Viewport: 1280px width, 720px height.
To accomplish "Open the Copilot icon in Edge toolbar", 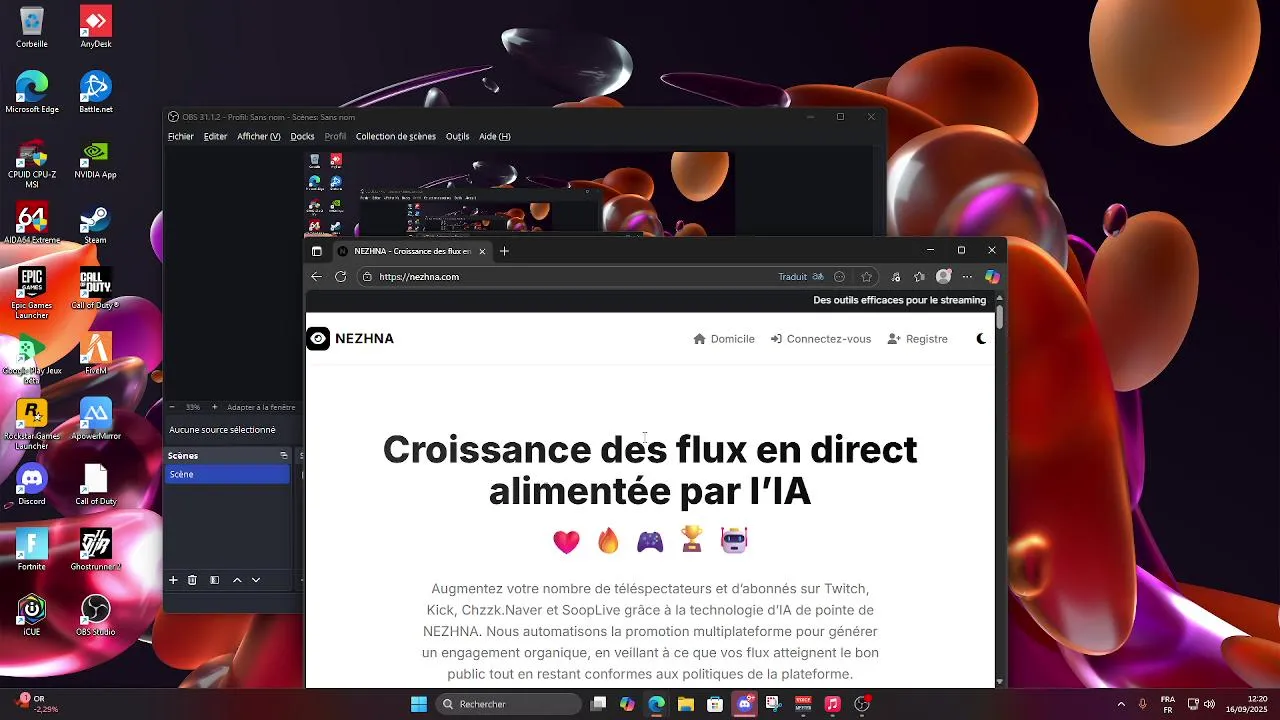I will click(x=992, y=277).
